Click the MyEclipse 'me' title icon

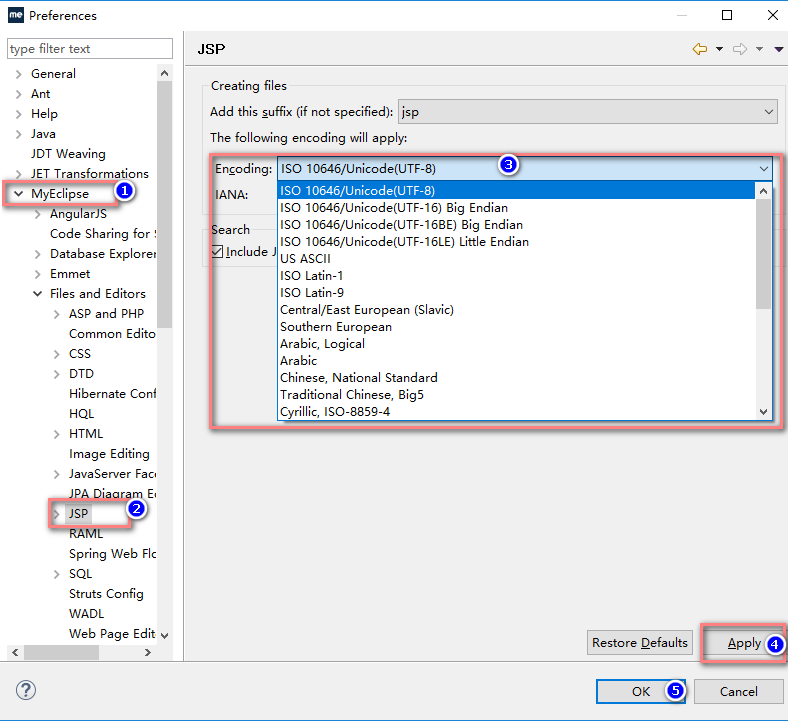pos(16,15)
